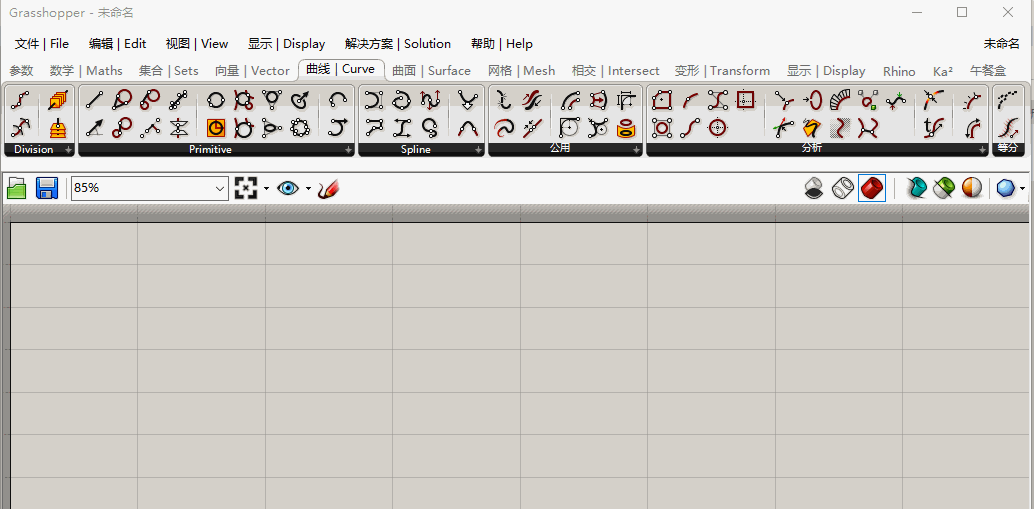Image resolution: width=1034 pixels, height=509 pixels.
Task: Click the Circle Fit icon with many points
Action: pos(300,127)
